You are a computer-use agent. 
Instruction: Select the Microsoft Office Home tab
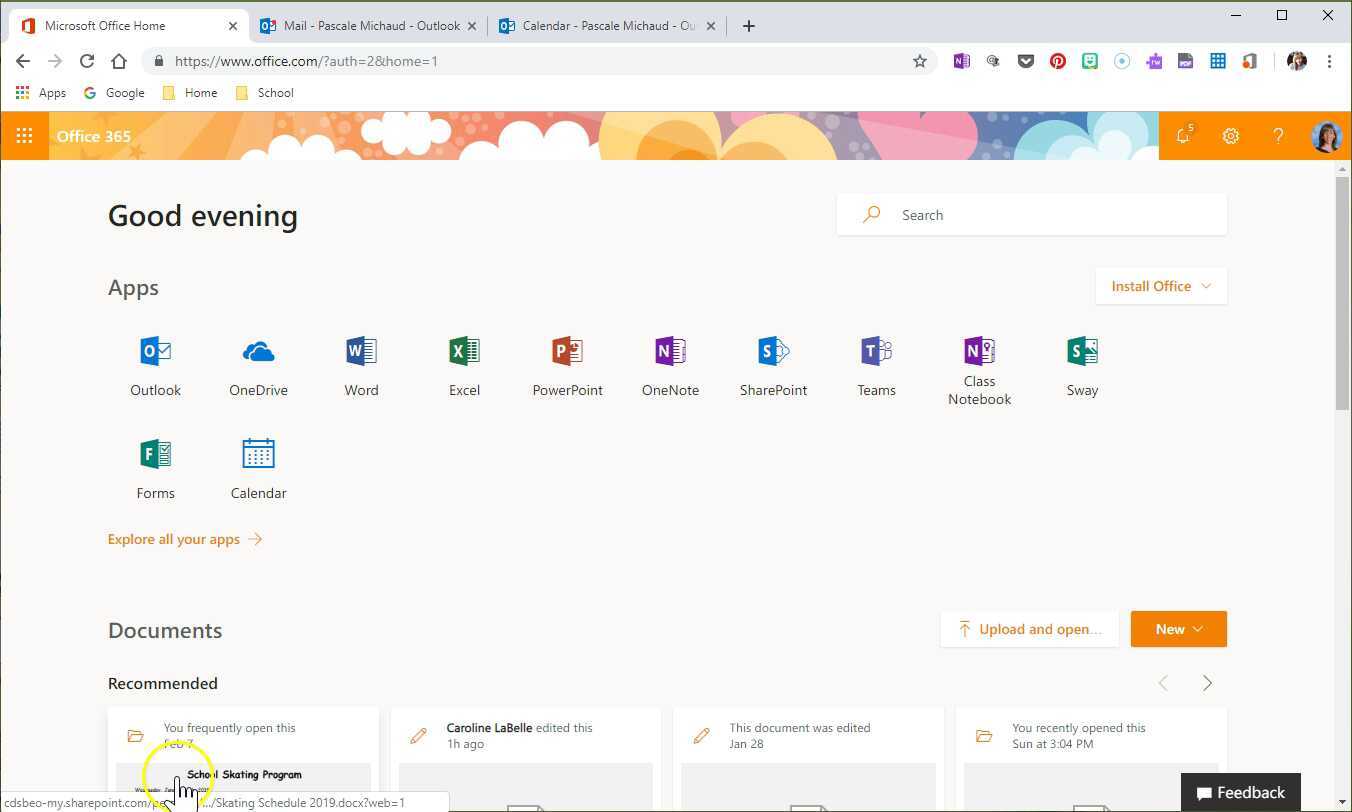point(128,26)
